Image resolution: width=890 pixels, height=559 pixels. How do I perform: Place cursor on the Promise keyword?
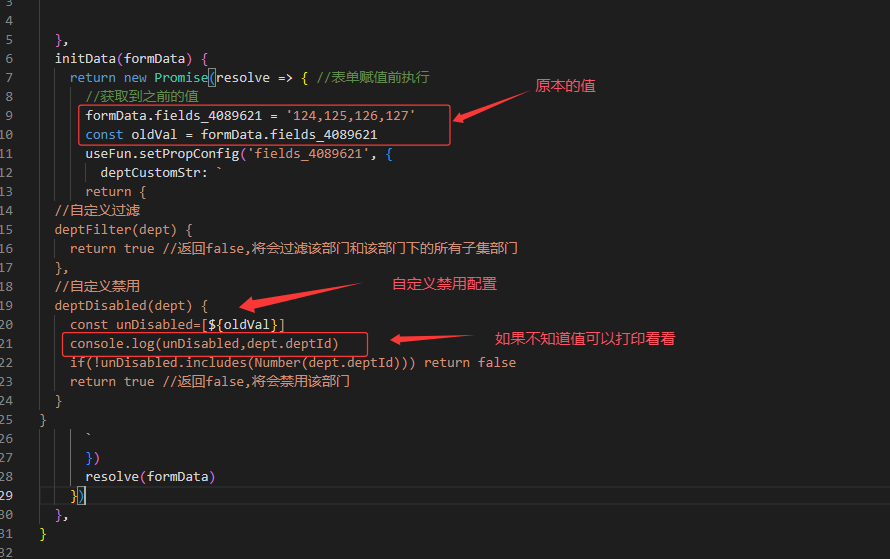click(x=181, y=77)
